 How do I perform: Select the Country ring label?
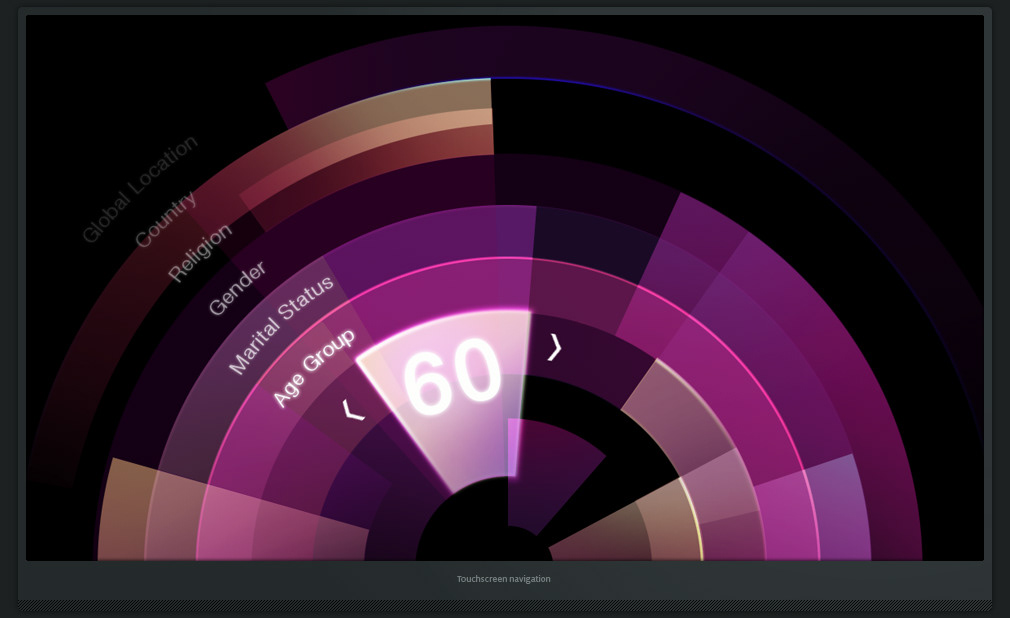pyautogui.click(x=165, y=219)
